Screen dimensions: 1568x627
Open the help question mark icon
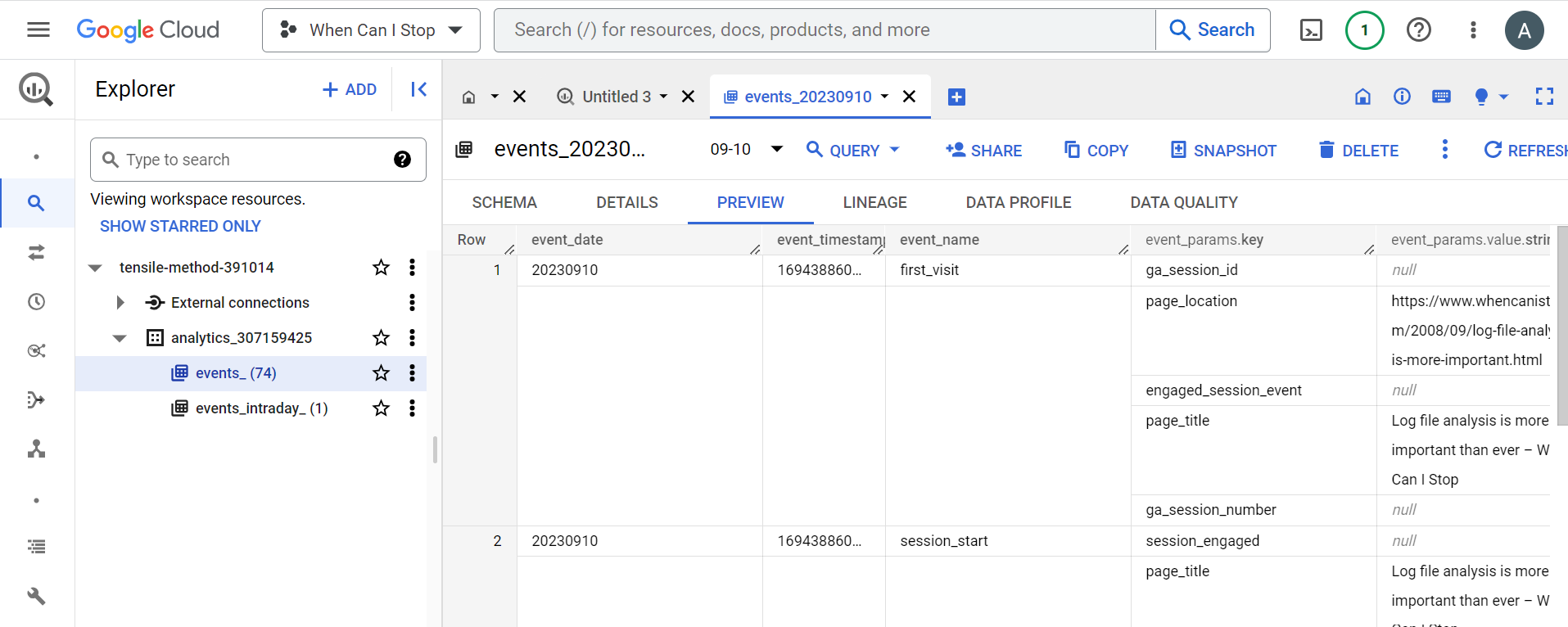pos(1418,30)
